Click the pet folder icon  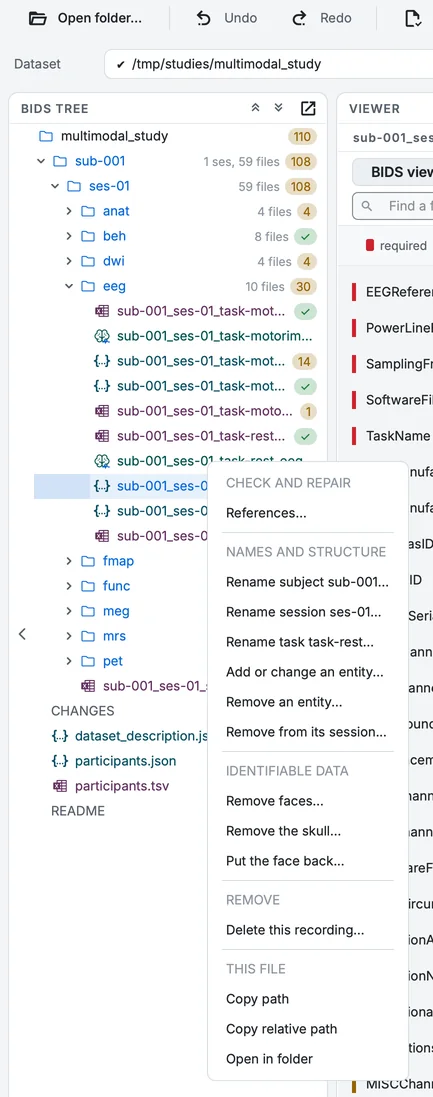point(87,661)
